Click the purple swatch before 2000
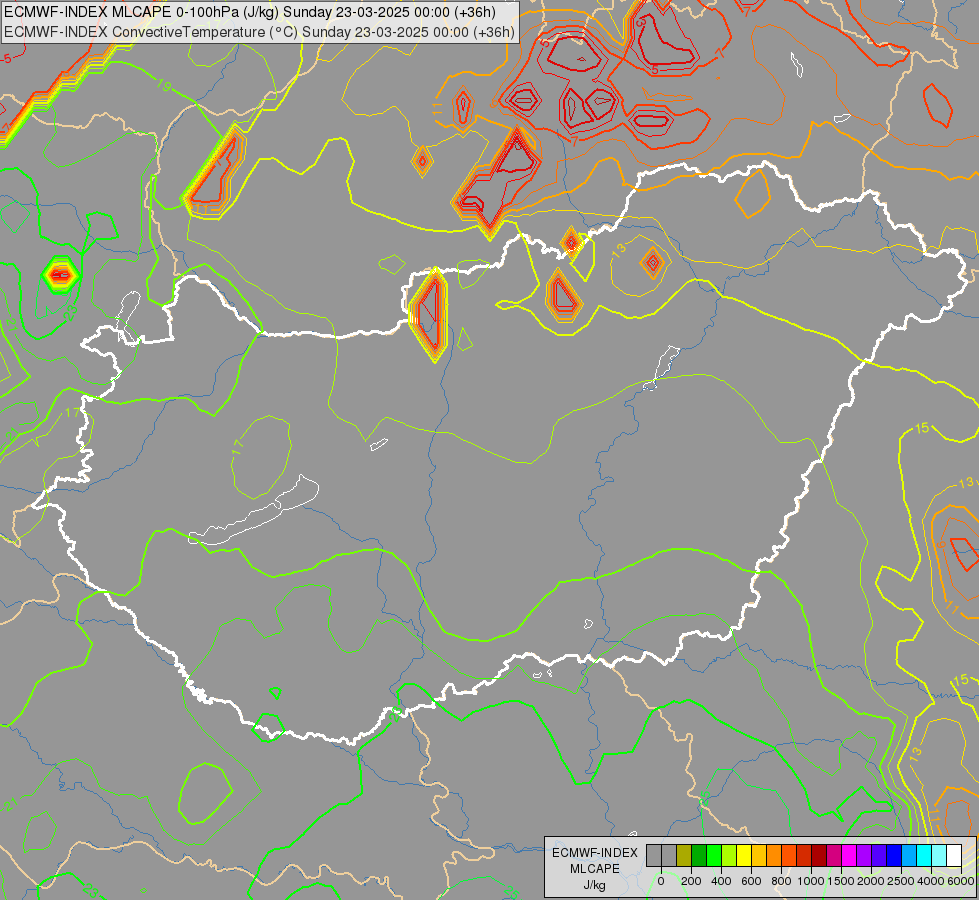 pyautogui.click(x=865, y=855)
